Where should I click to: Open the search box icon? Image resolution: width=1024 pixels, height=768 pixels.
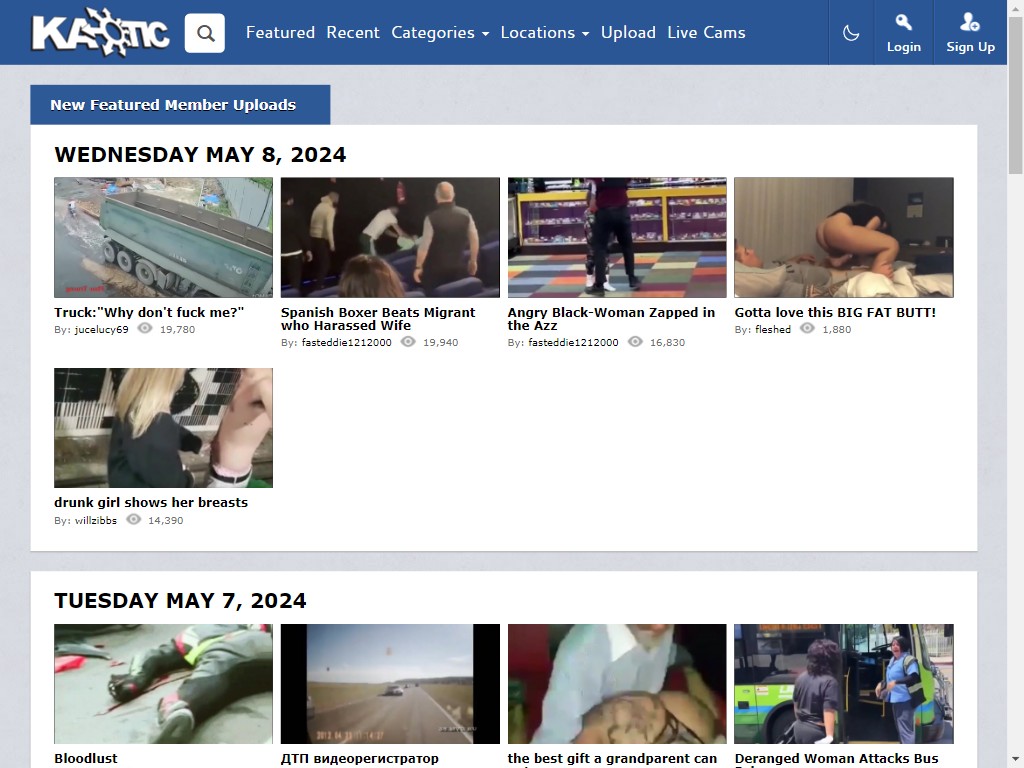[205, 33]
